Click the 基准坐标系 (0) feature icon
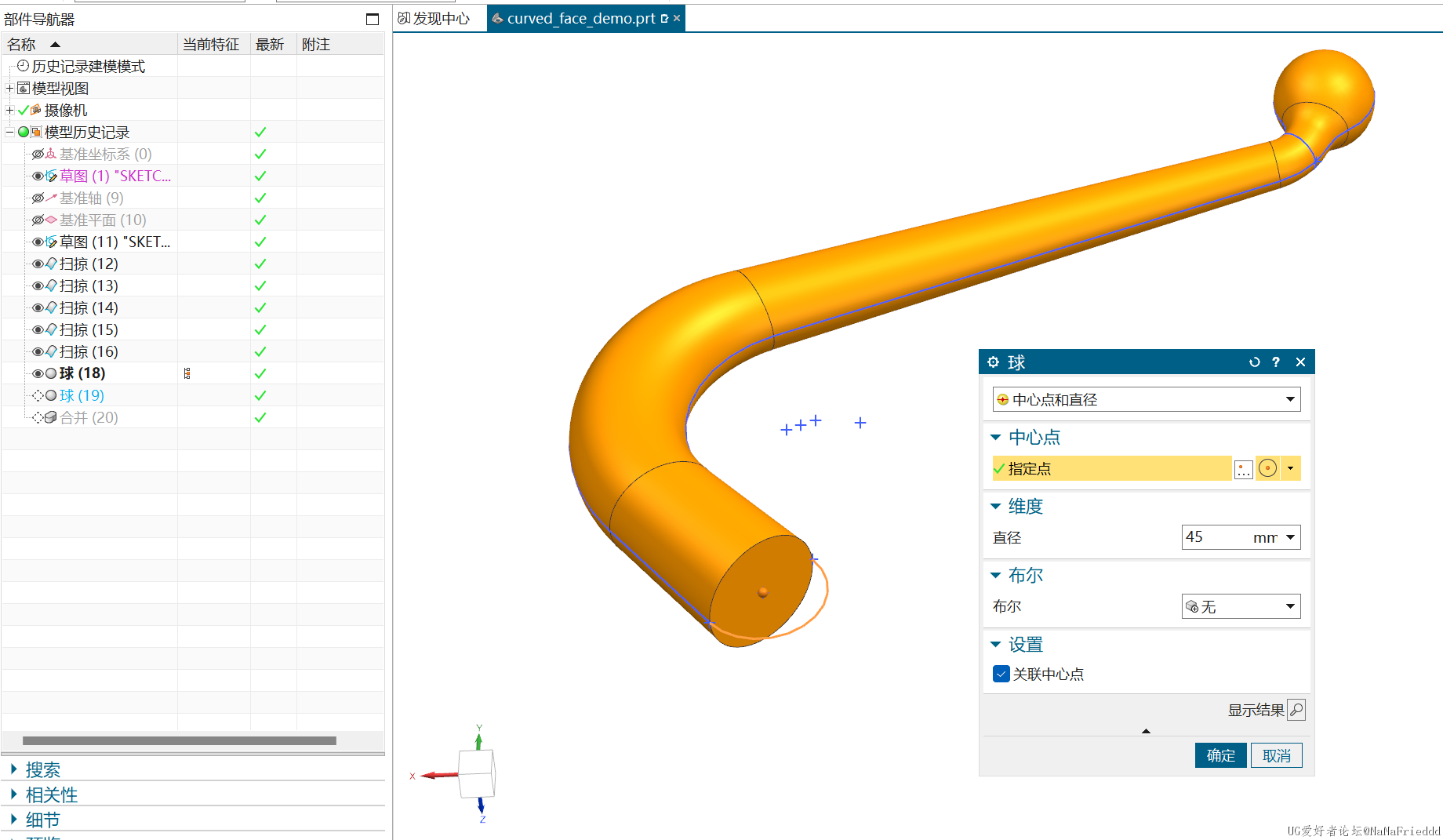This screenshot has height=840, width=1443. point(51,154)
